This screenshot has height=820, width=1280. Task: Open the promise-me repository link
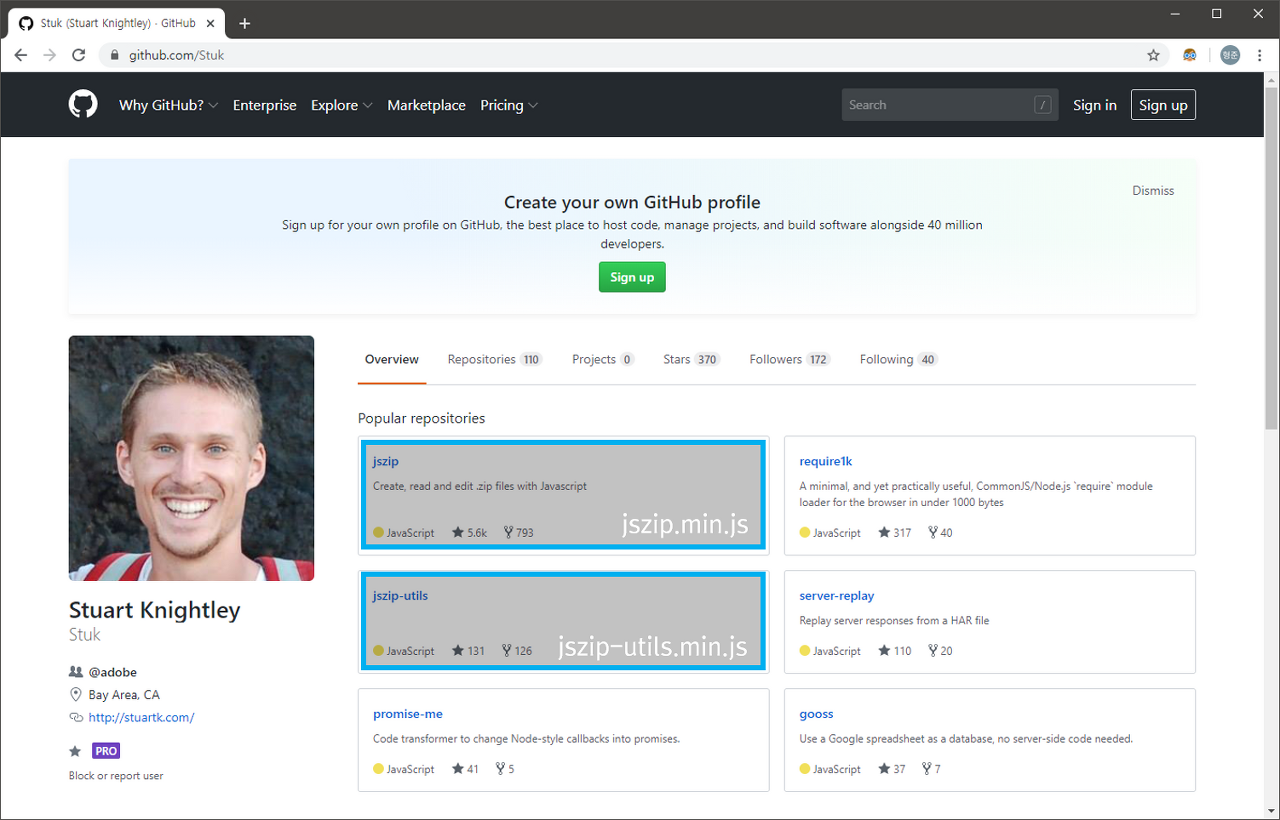pos(408,714)
